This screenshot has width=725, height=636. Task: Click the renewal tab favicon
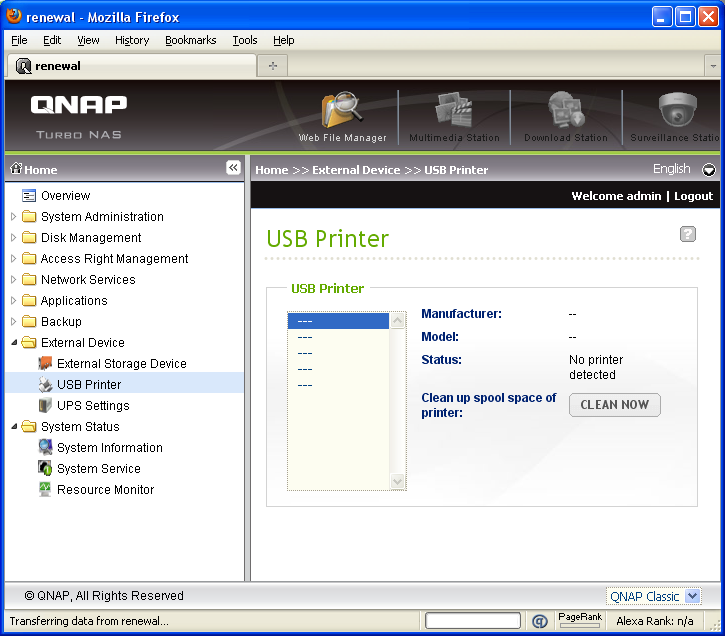(x=24, y=66)
